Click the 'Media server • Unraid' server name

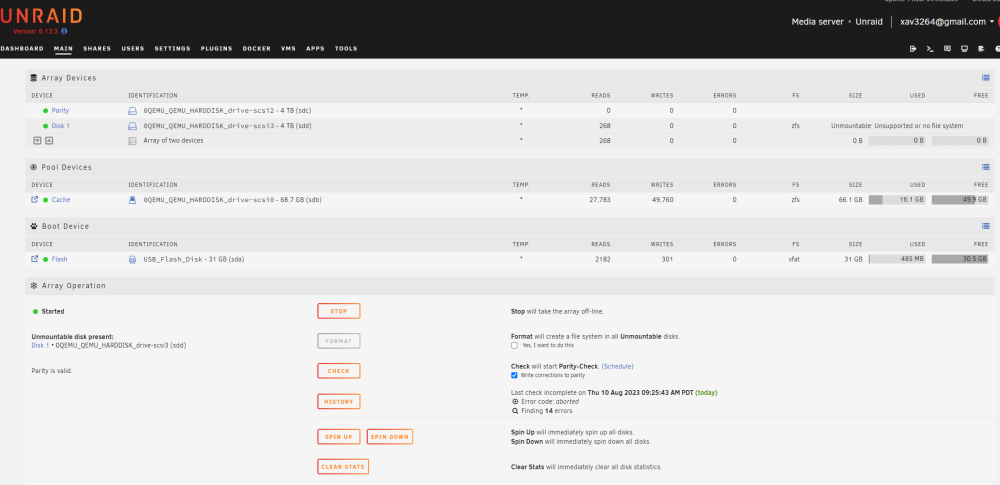tap(837, 22)
